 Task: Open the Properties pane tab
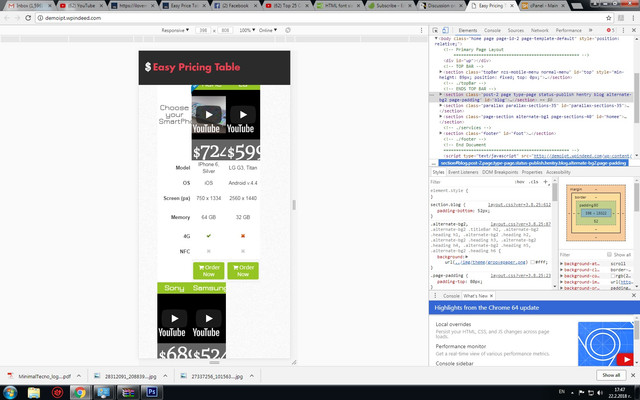(x=532, y=172)
